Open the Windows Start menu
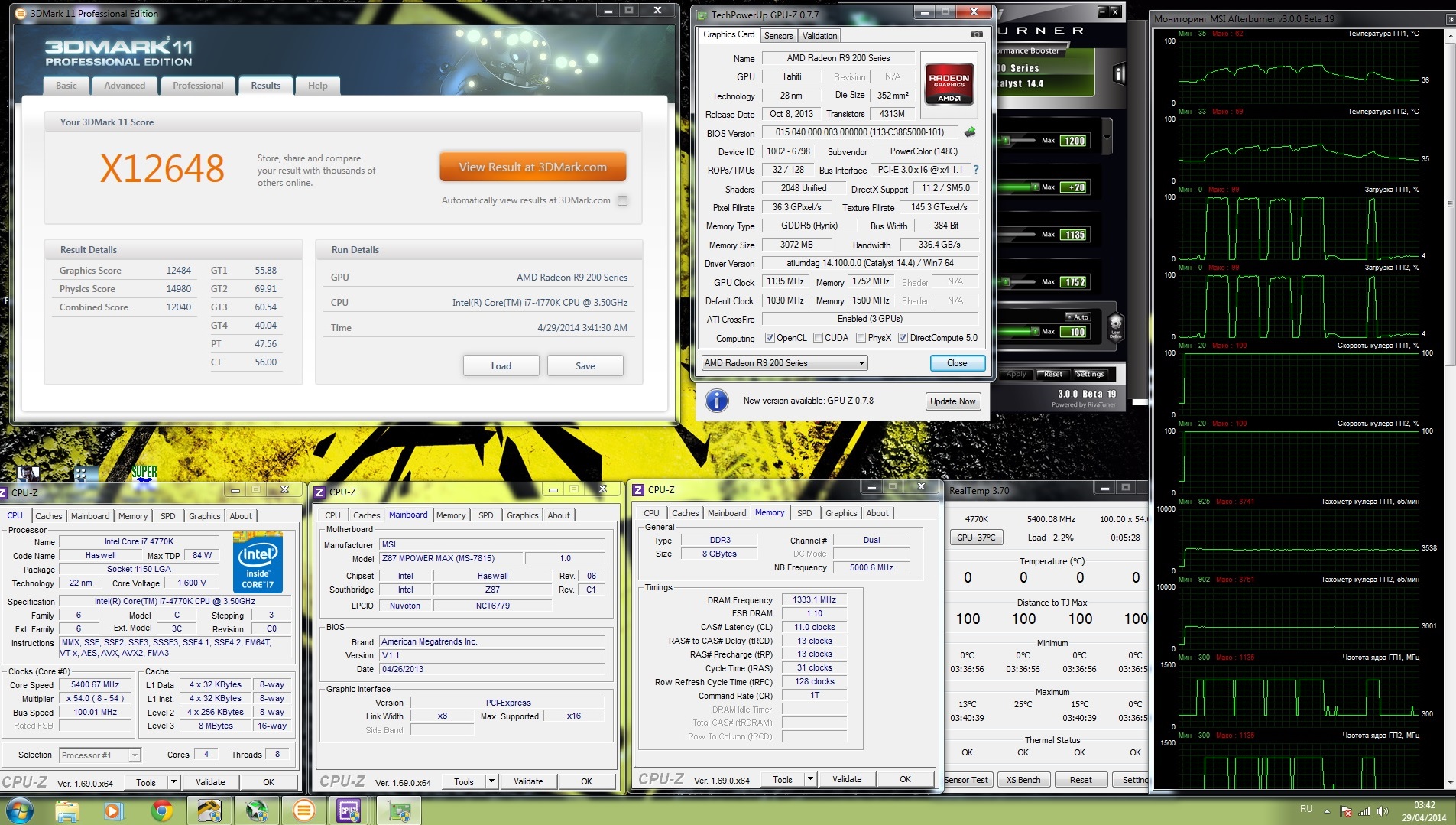1456x825 pixels. tap(20, 810)
